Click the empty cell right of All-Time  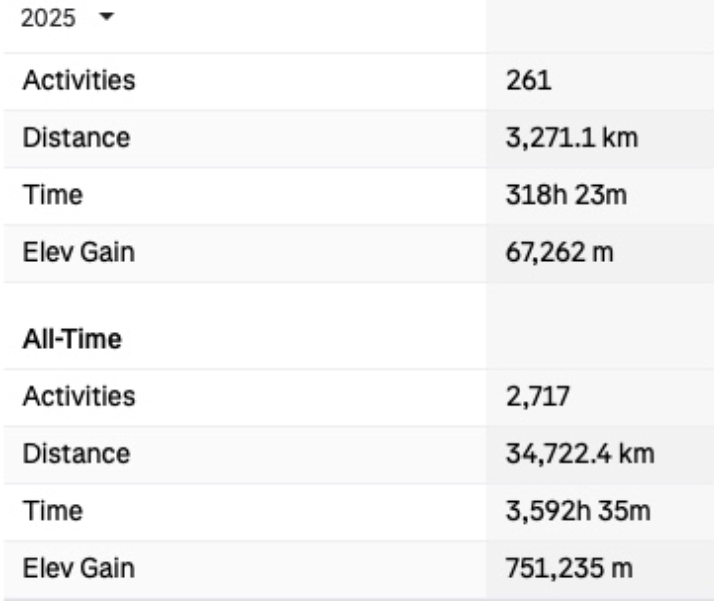coord(598,339)
